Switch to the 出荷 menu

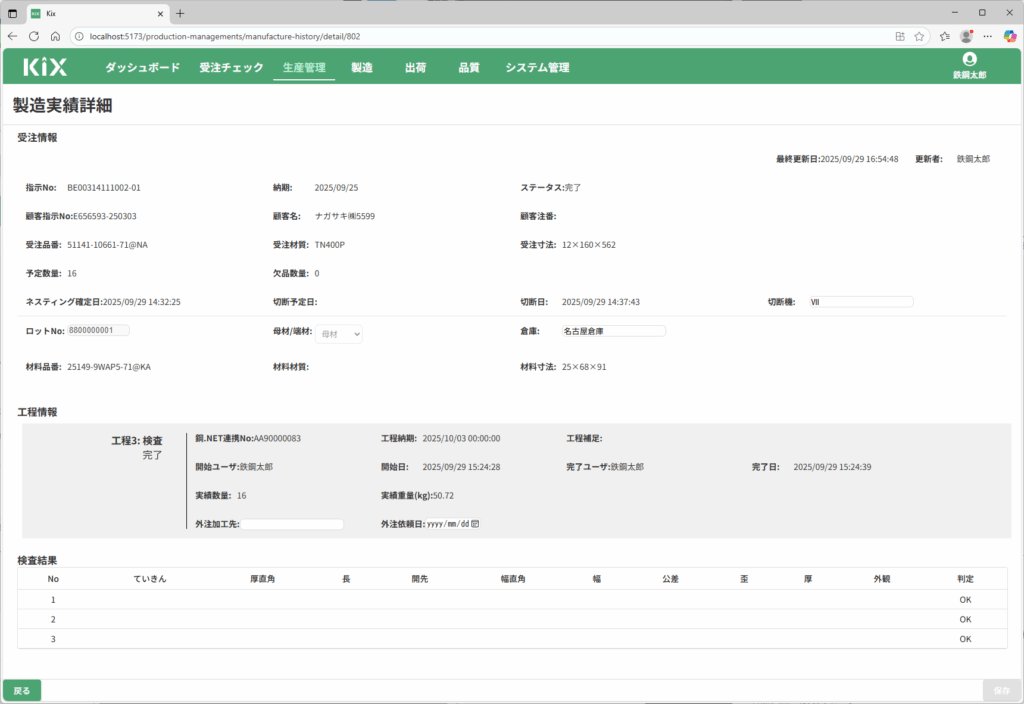point(415,68)
